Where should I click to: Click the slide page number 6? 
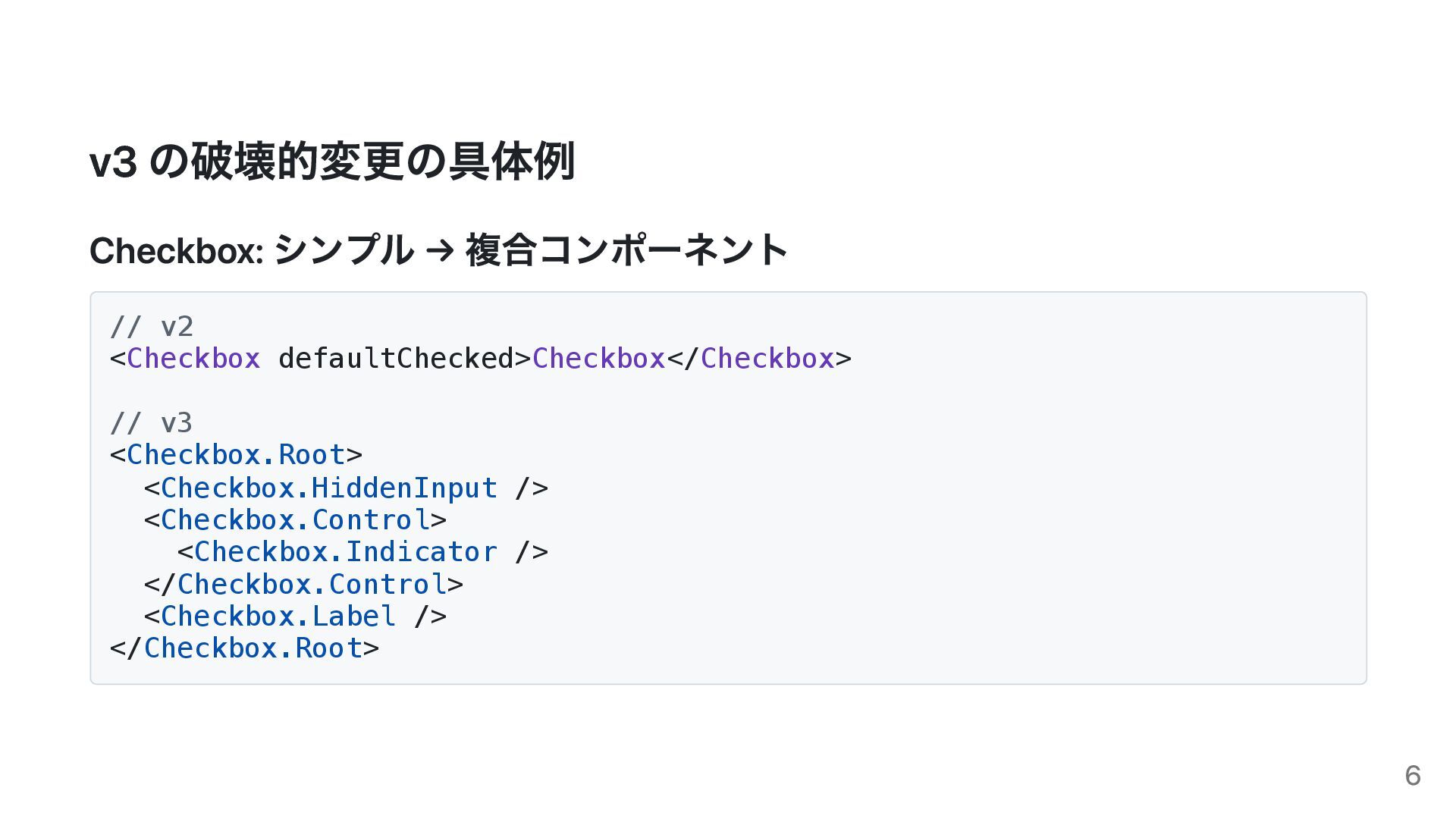(1412, 776)
